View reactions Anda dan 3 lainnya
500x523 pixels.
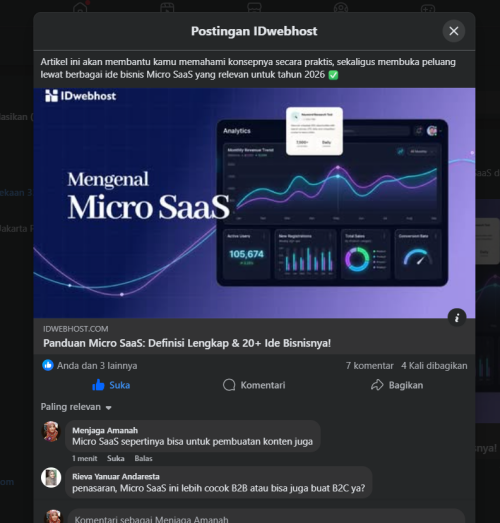[97, 366]
